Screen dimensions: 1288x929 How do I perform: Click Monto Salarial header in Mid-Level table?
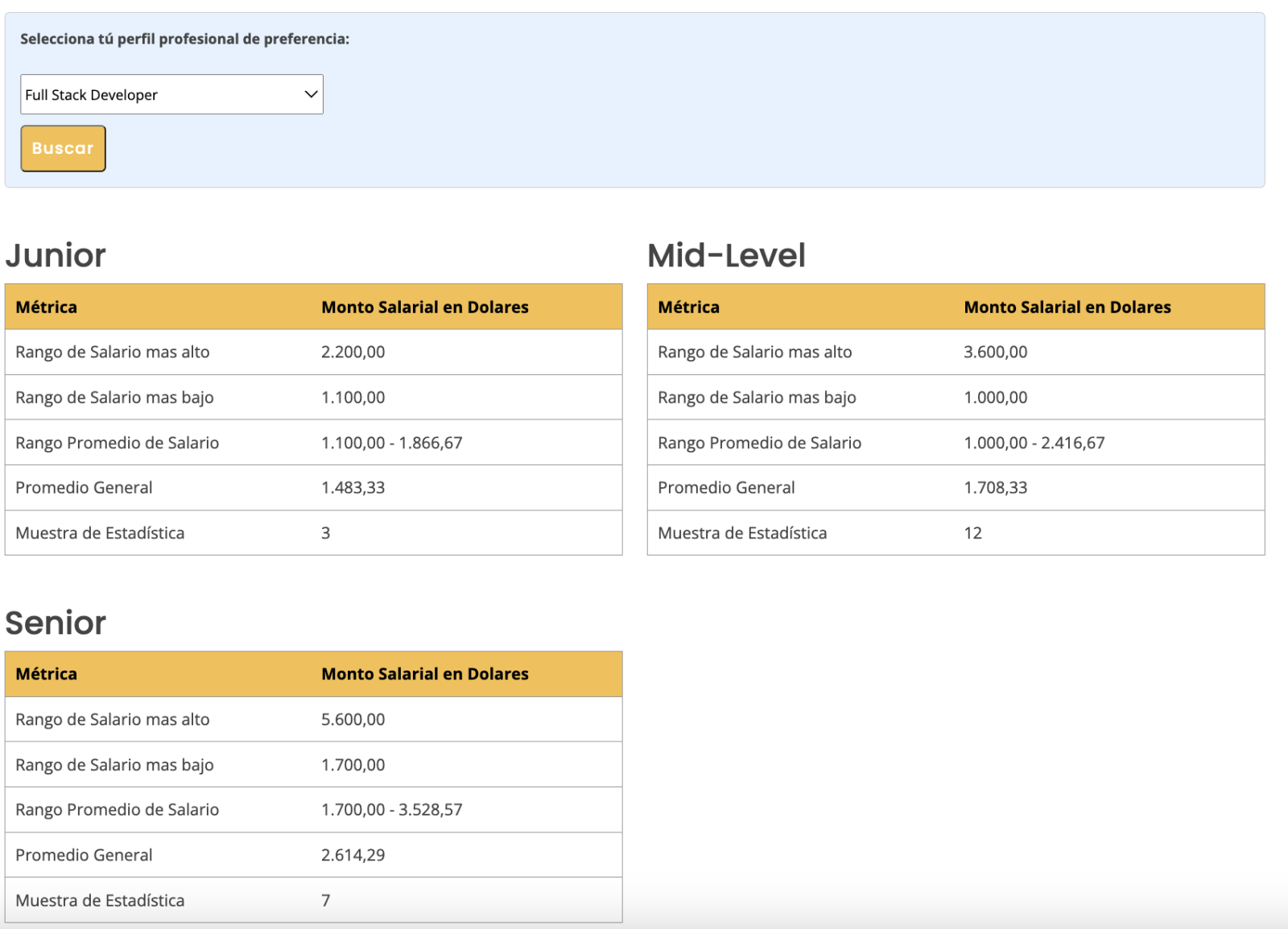point(1067,307)
